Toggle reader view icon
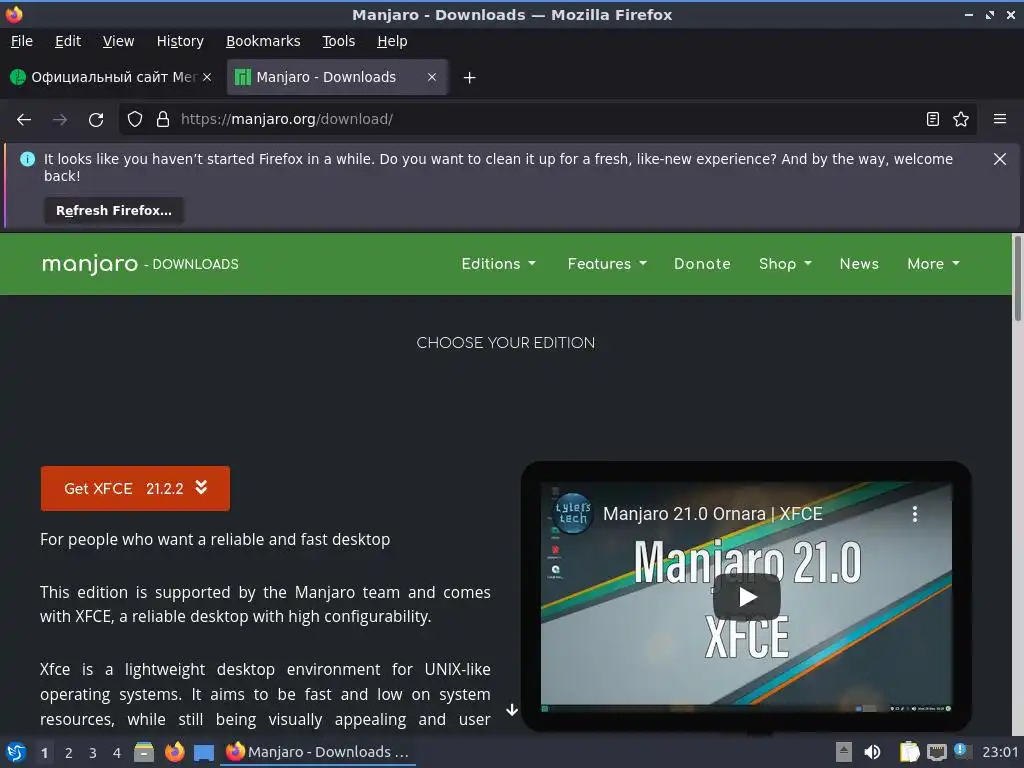 coord(933,119)
